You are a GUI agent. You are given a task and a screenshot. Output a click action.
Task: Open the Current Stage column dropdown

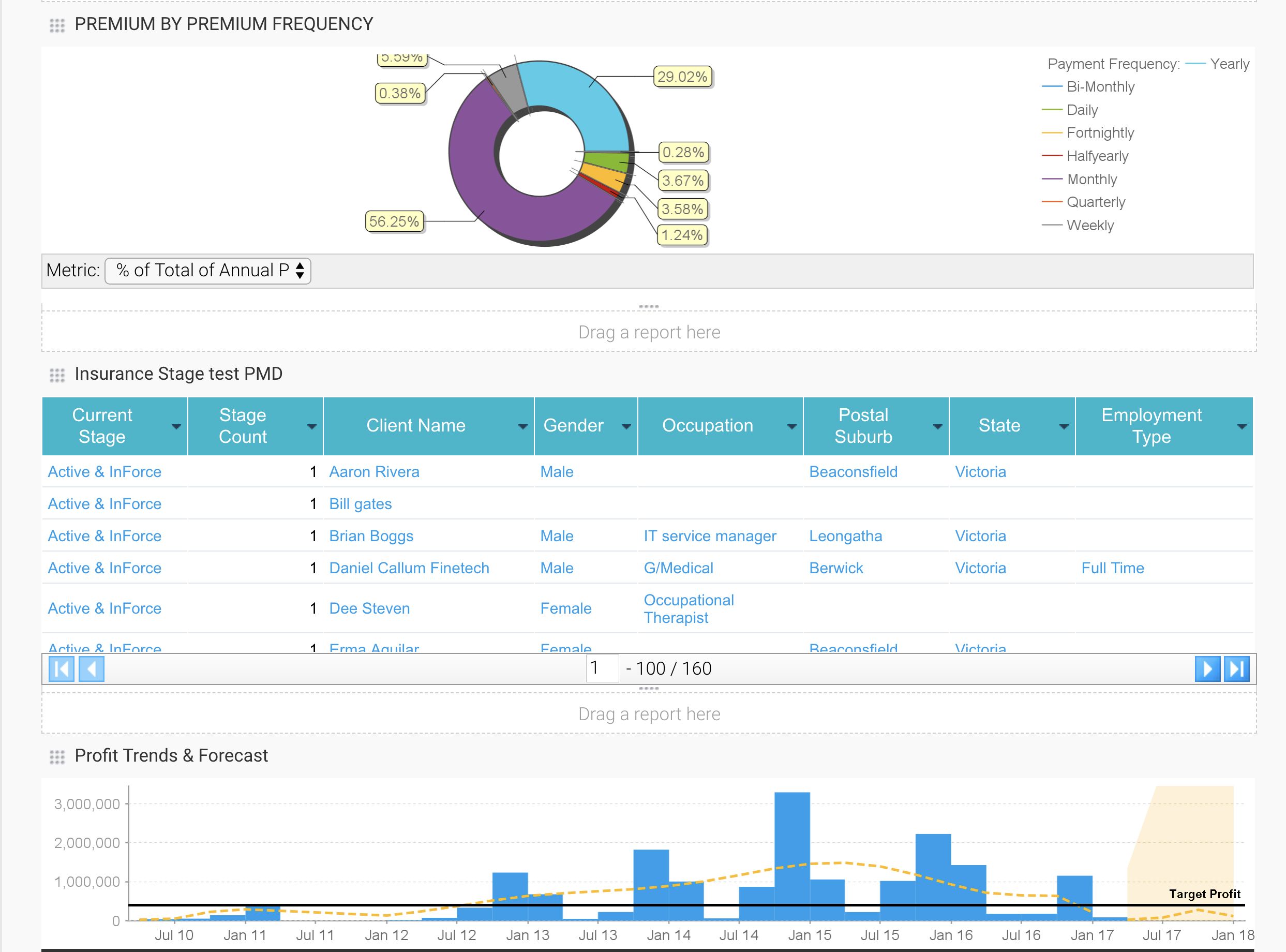(176, 426)
